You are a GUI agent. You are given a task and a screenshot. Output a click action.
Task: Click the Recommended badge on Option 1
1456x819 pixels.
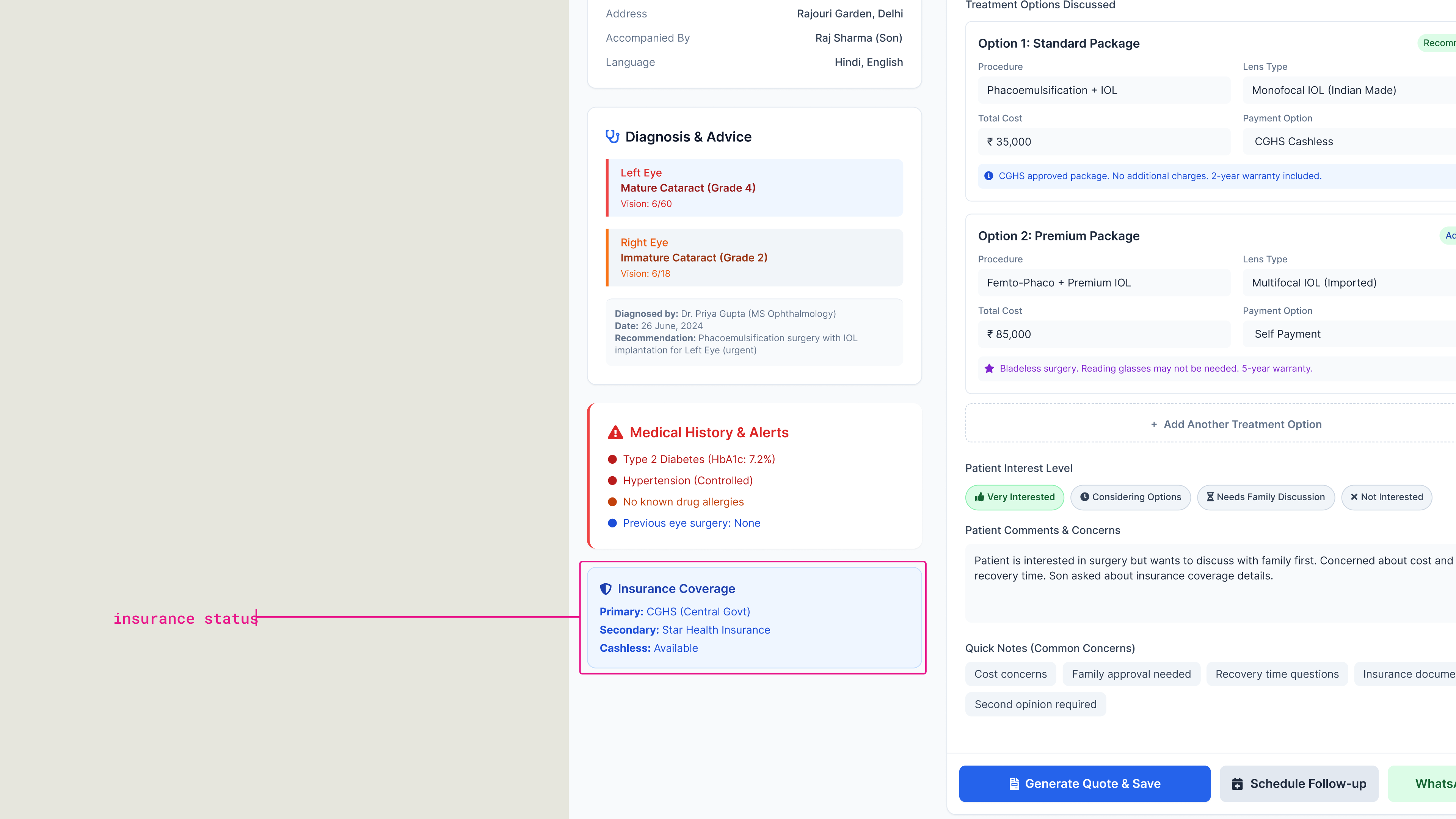1437,44
